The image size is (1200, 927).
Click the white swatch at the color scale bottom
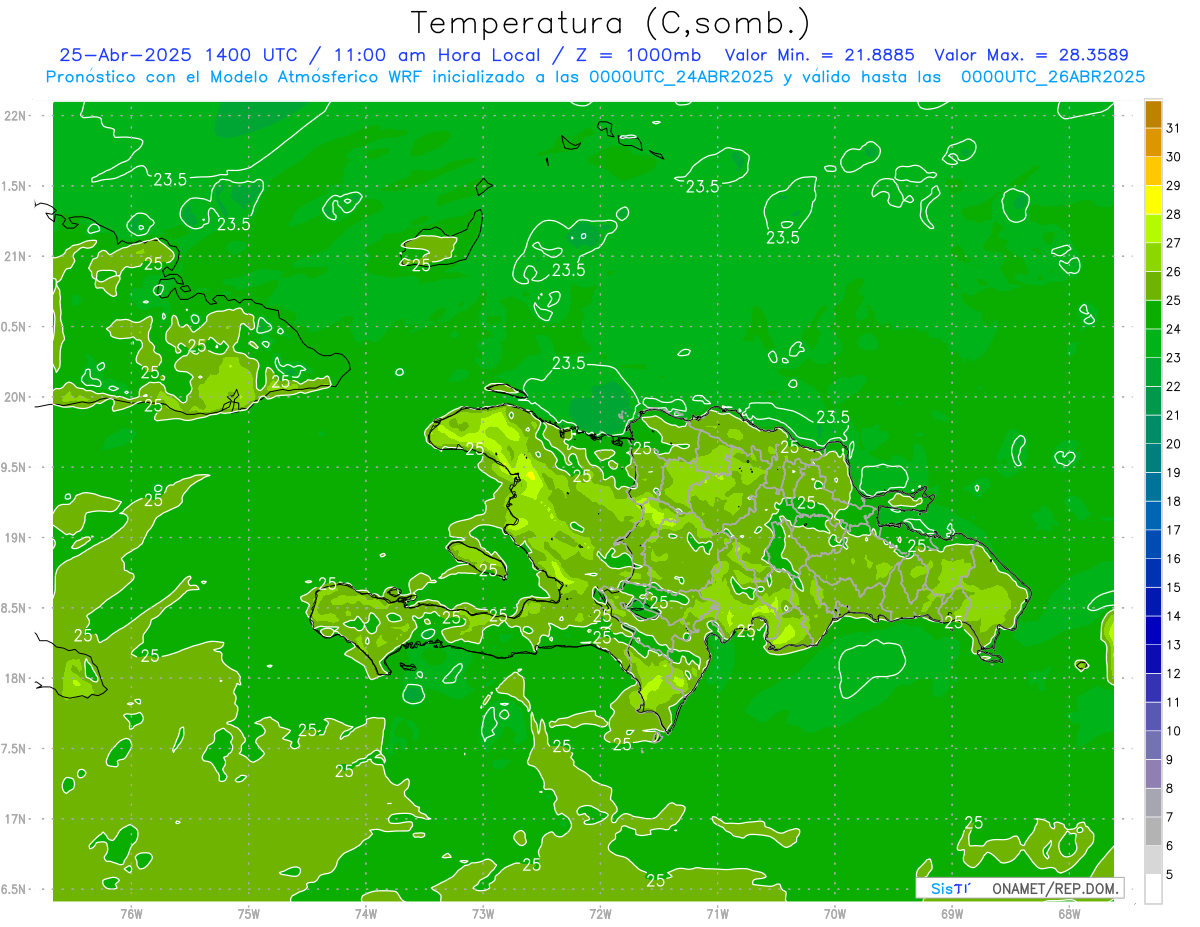tap(1153, 889)
